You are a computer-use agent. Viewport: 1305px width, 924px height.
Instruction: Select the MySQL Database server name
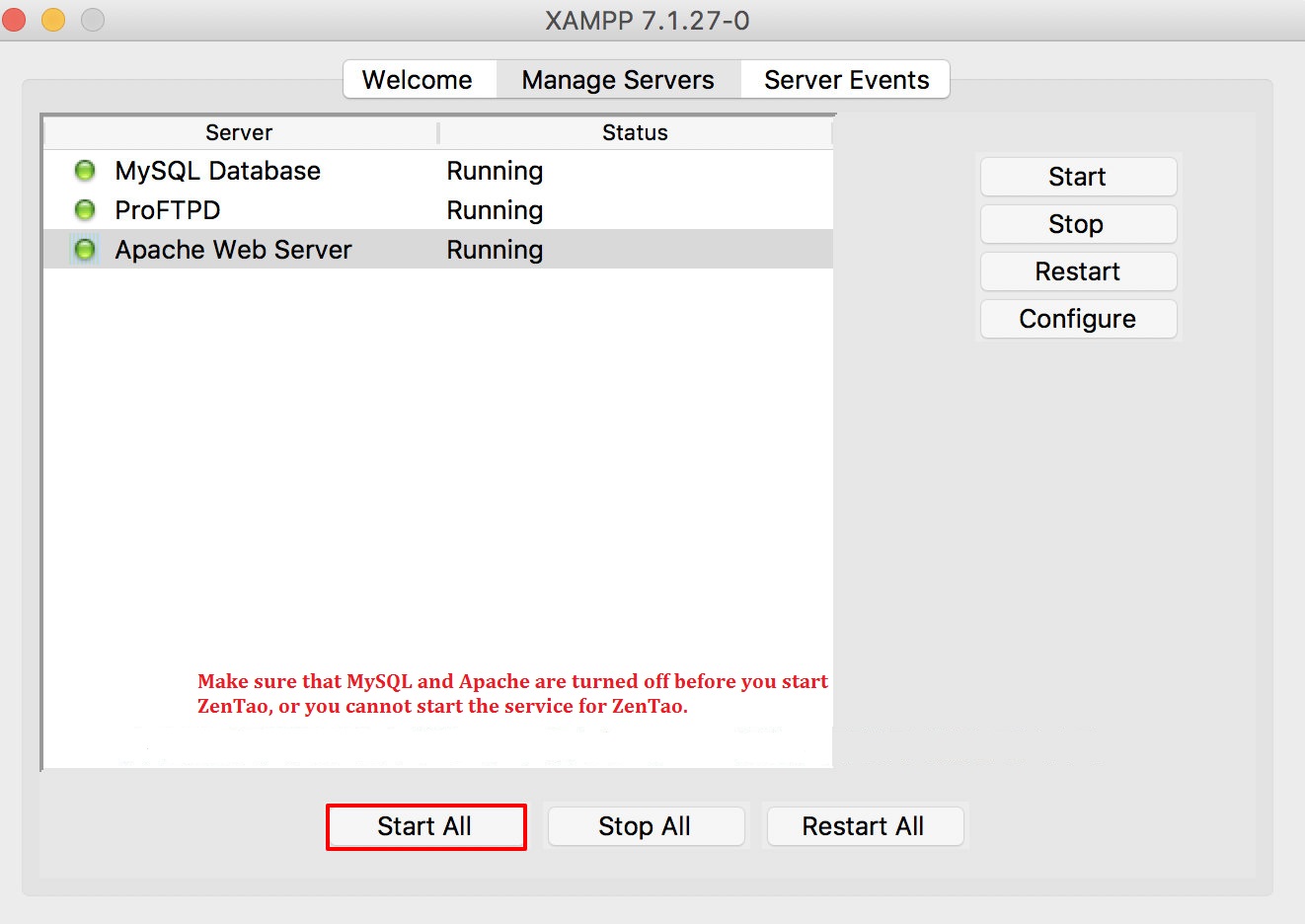tap(217, 171)
